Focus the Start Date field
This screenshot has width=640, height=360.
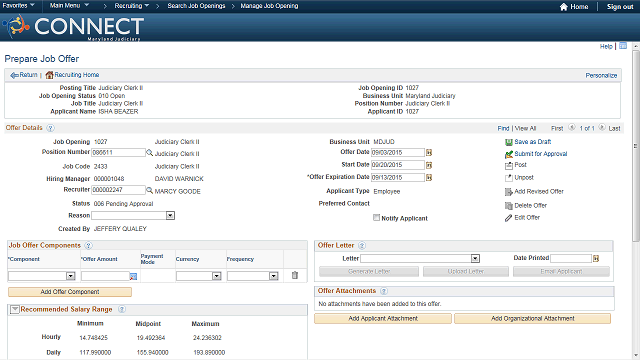point(398,165)
